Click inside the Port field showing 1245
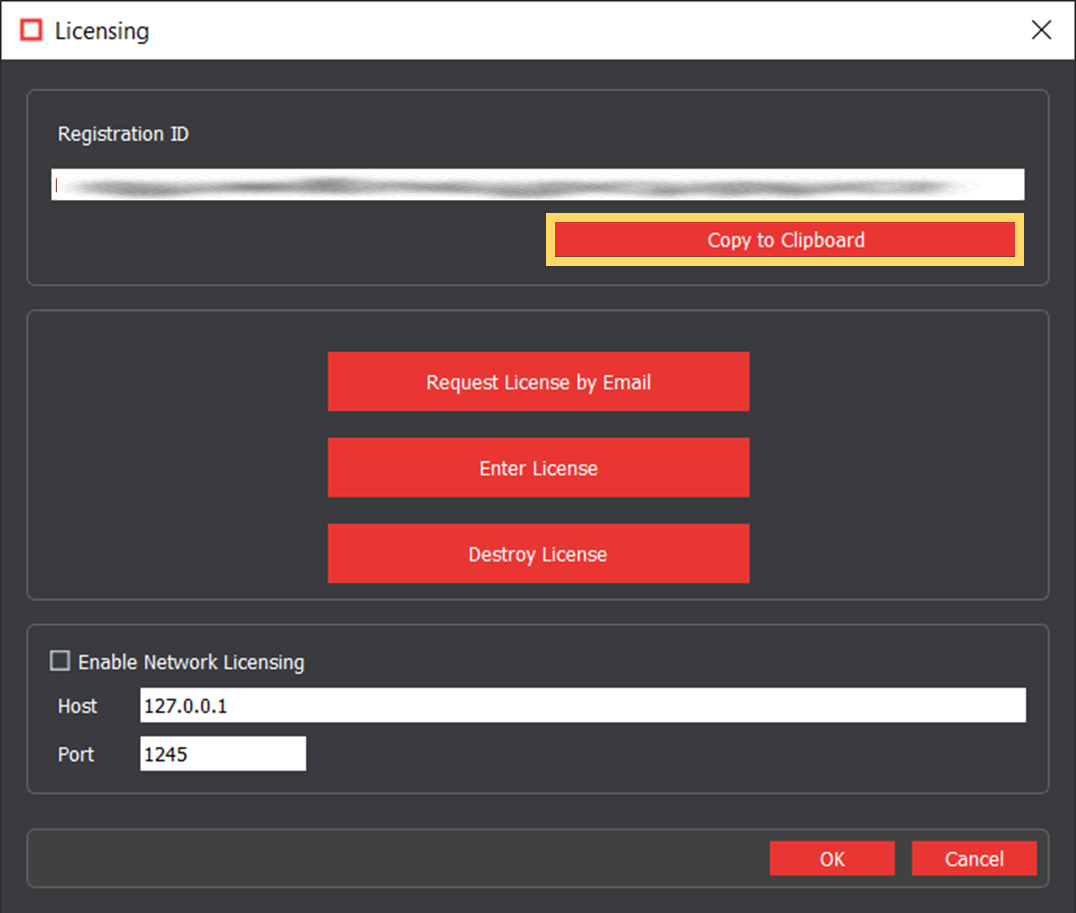The image size is (1076, 913). (x=222, y=754)
